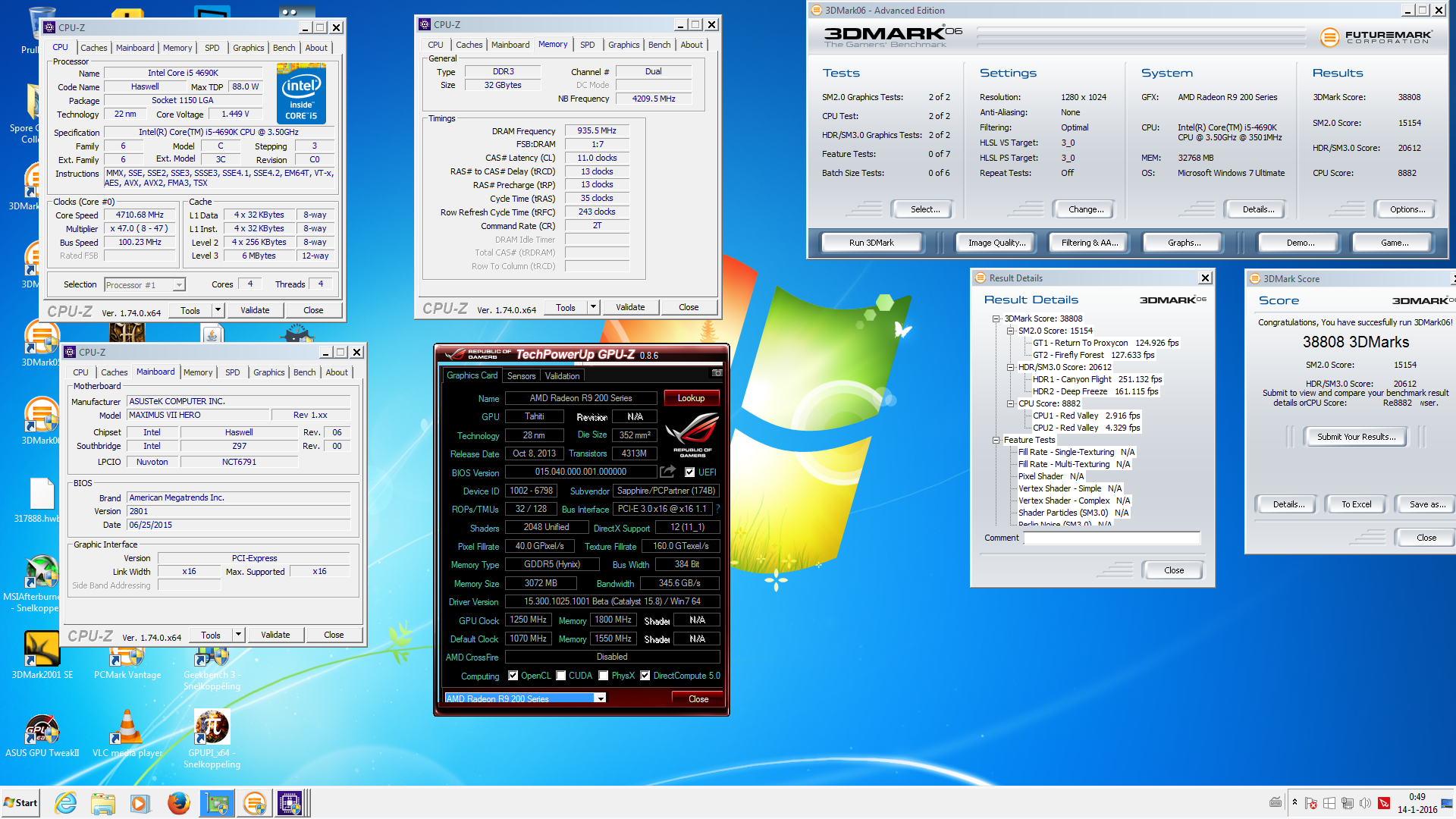Click Validate in CPU-Z Mainboard window
The height and width of the screenshot is (819, 1456).
tap(275, 635)
